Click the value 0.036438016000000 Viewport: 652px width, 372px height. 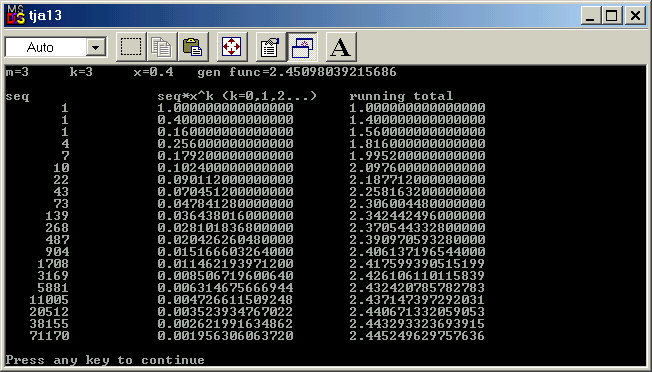pos(225,216)
